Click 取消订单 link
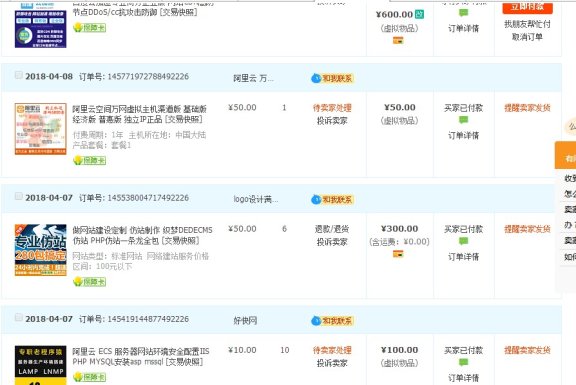Viewport: 576px width, 385px height. (527, 37)
